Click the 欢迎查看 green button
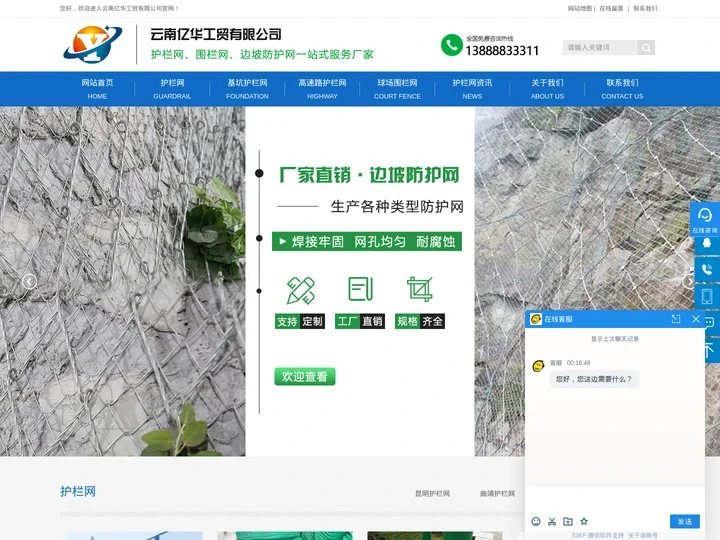 click(x=305, y=377)
